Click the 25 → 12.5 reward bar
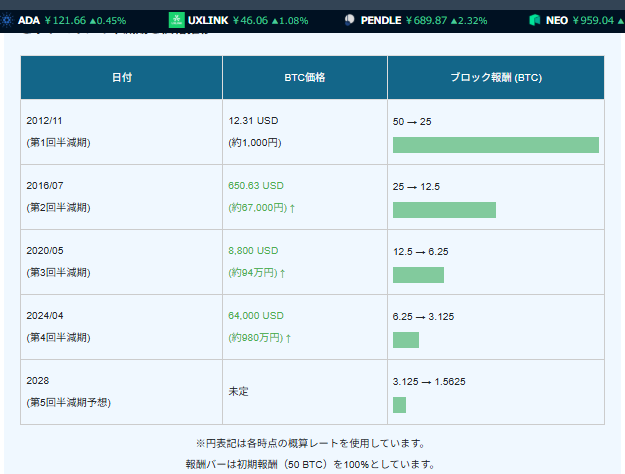 click(x=444, y=210)
